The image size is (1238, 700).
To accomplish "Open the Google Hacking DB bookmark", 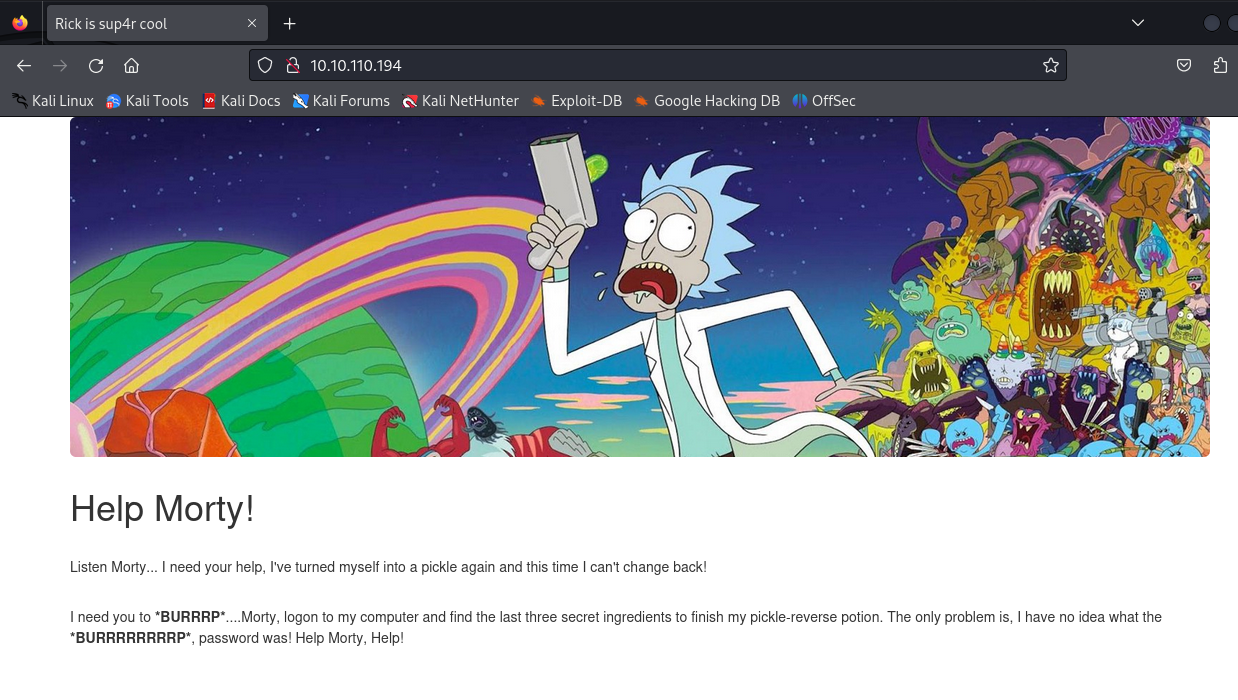I will (707, 101).
